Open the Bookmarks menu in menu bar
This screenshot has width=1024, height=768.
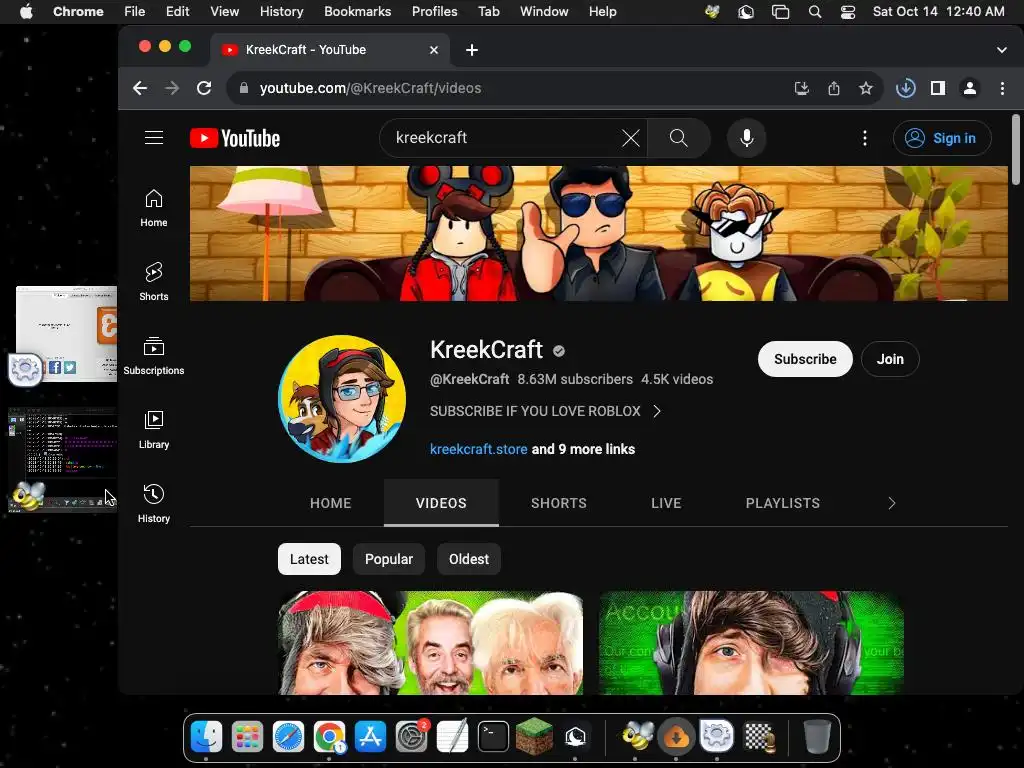pyautogui.click(x=357, y=12)
